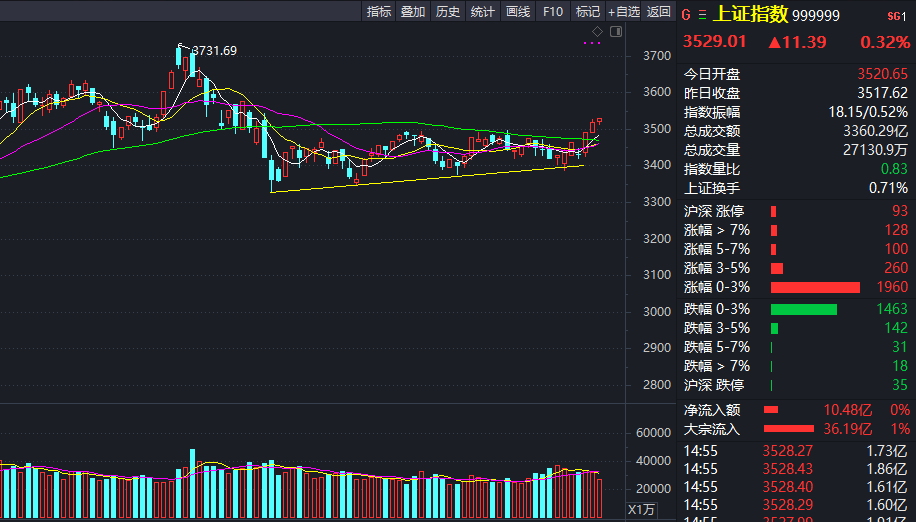Open the green list menu icon near 上证指数

701,15
